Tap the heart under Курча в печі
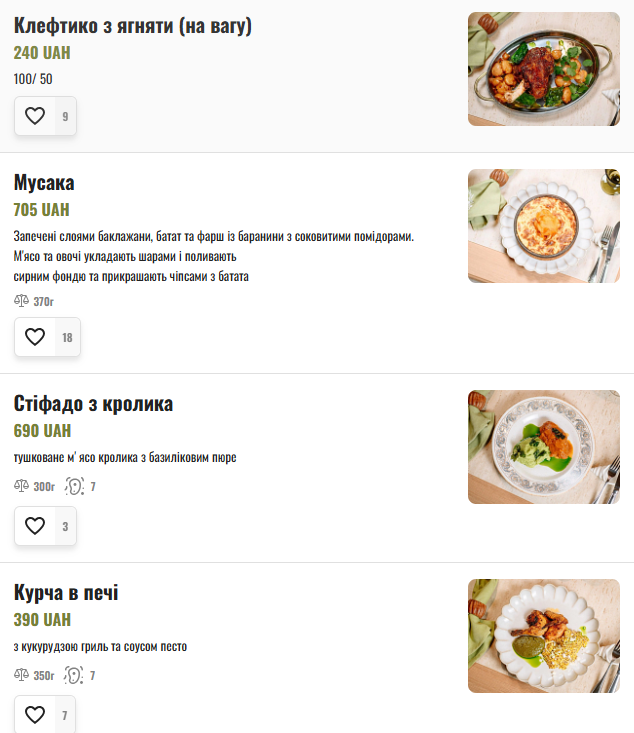 coord(35,715)
